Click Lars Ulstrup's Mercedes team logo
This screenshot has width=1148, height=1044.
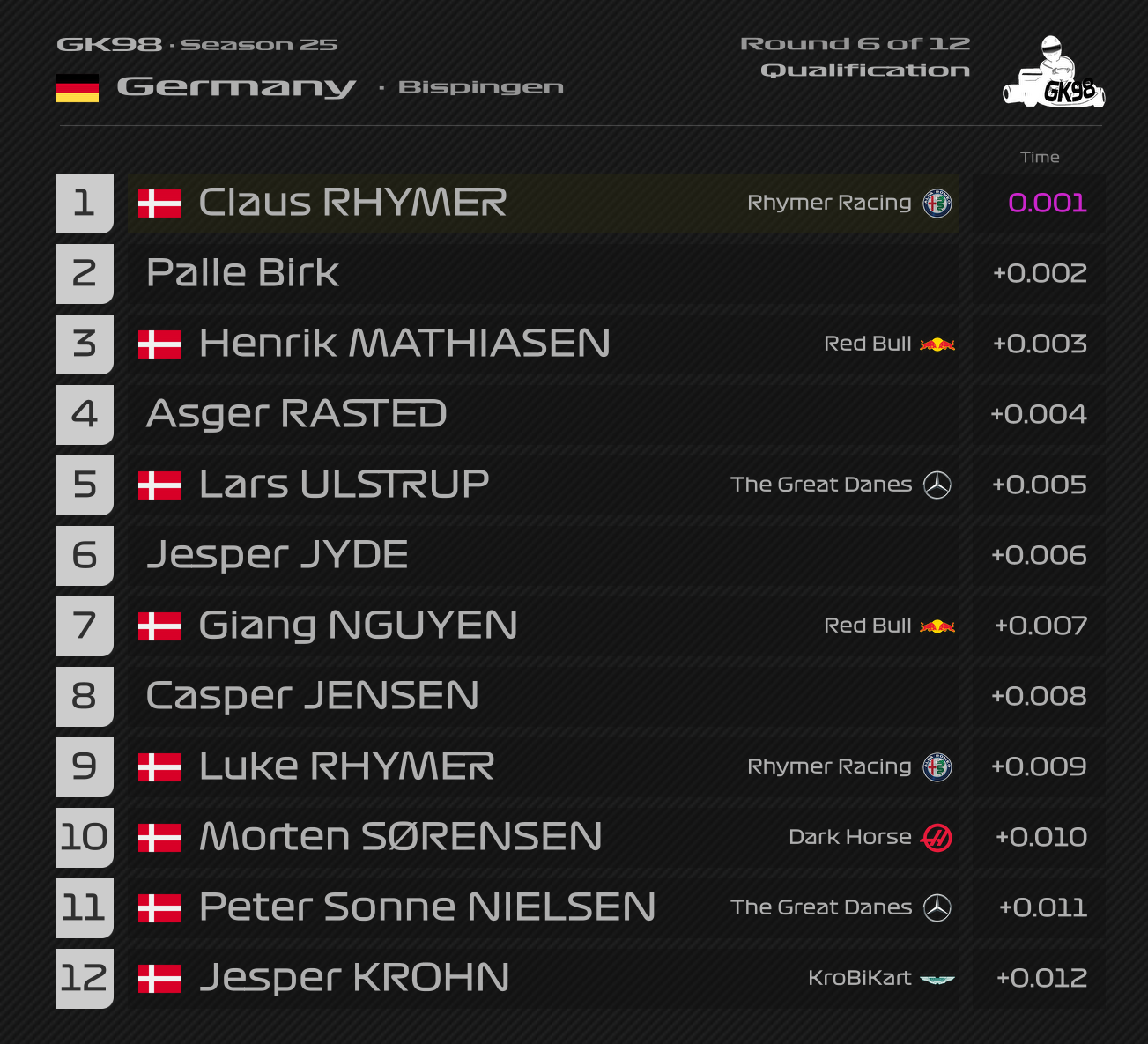[937, 485]
